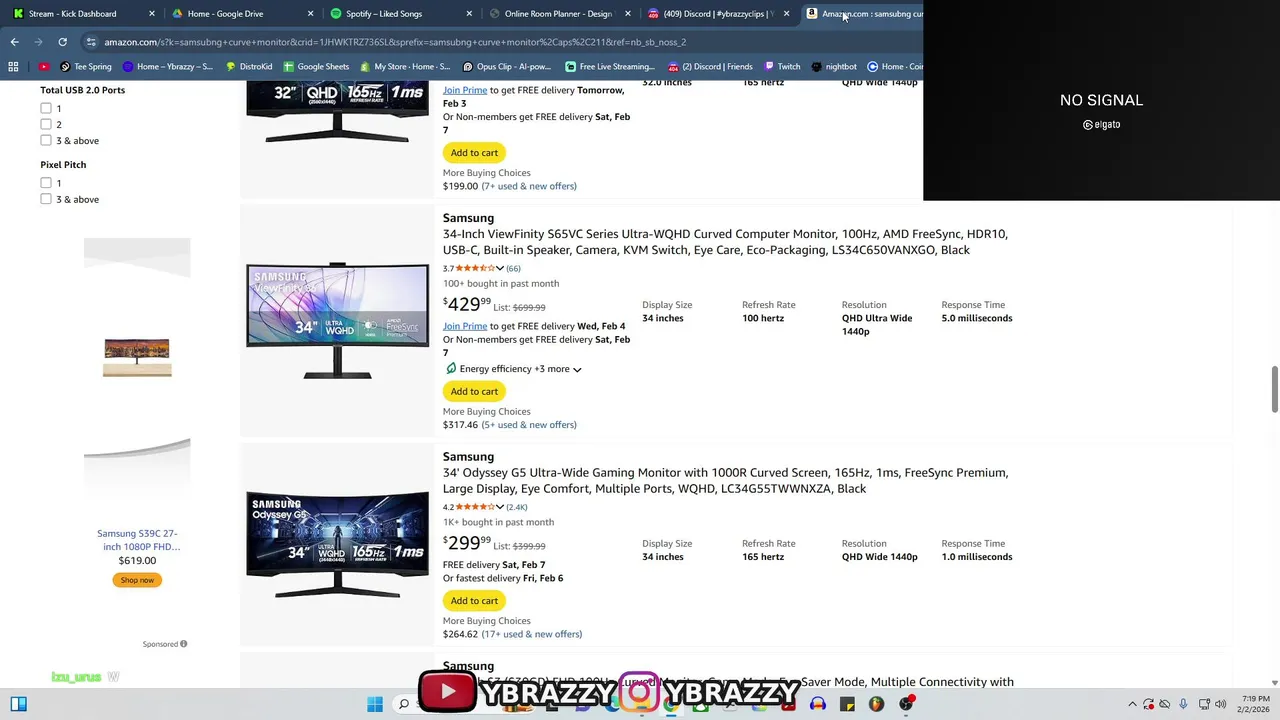This screenshot has height=720, width=1280.
Task: Check Pixel Pitch 3 & above filter
Action: click(46, 199)
